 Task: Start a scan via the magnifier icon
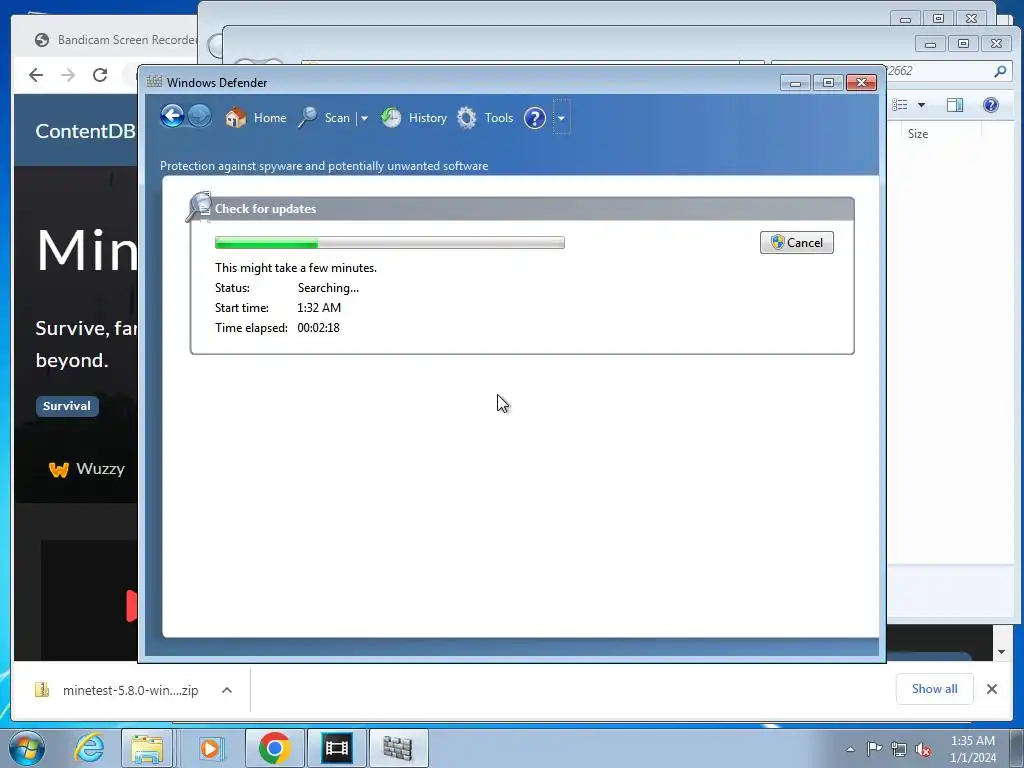point(308,118)
